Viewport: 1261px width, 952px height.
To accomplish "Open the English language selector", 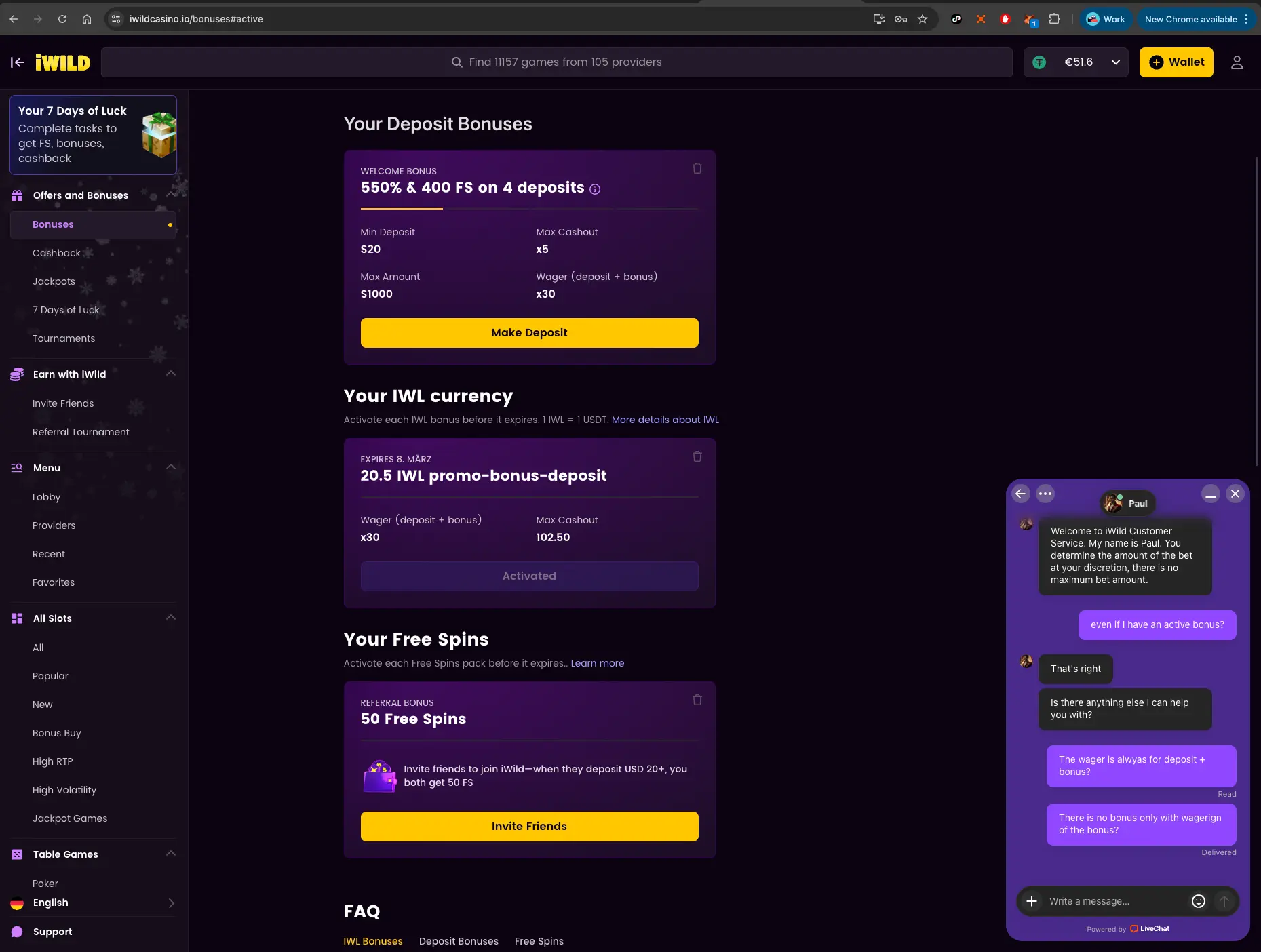I will 93,903.
